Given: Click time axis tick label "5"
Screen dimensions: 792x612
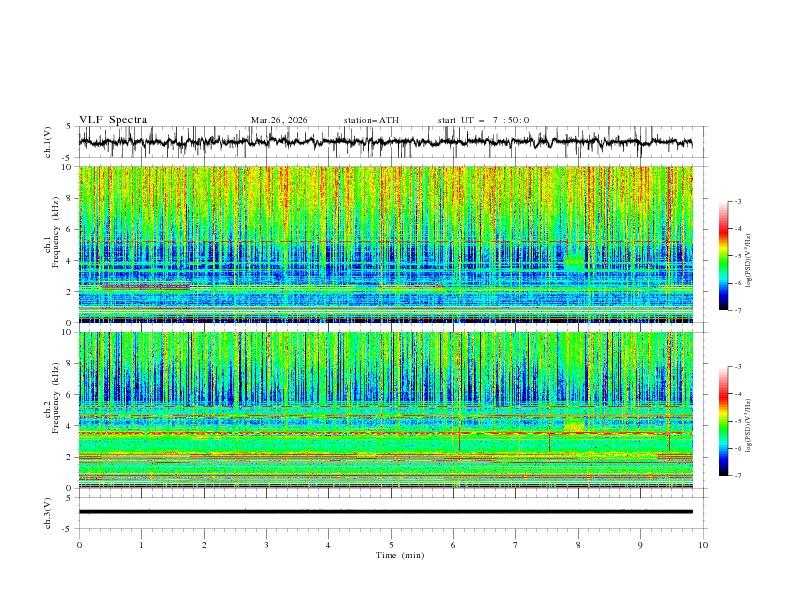Looking at the screenshot, I should pyautogui.click(x=391, y=545).
